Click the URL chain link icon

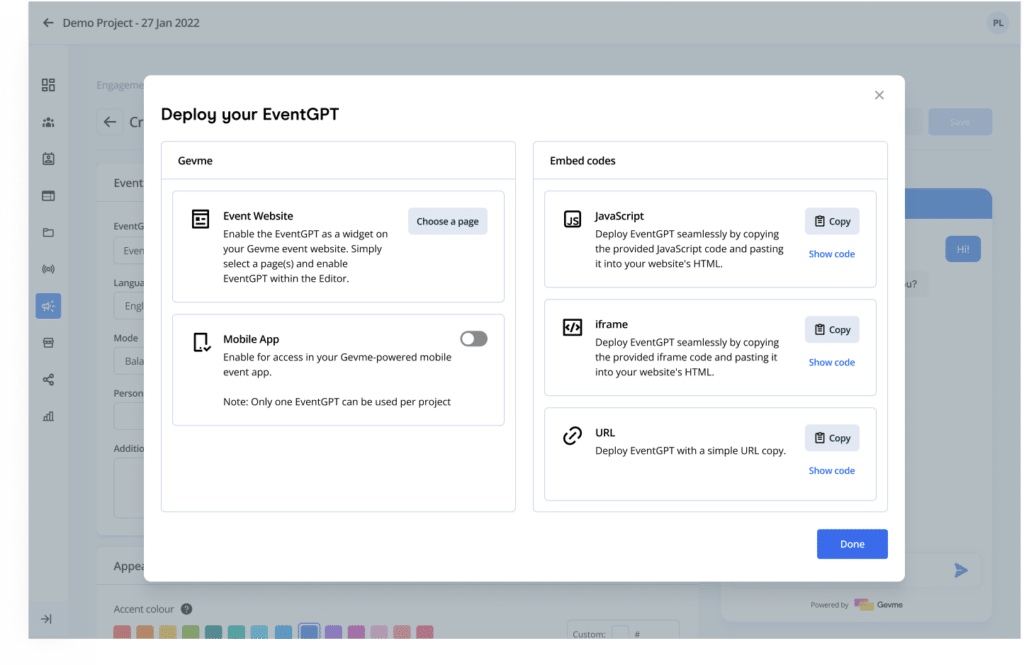[x=572, y=436]
